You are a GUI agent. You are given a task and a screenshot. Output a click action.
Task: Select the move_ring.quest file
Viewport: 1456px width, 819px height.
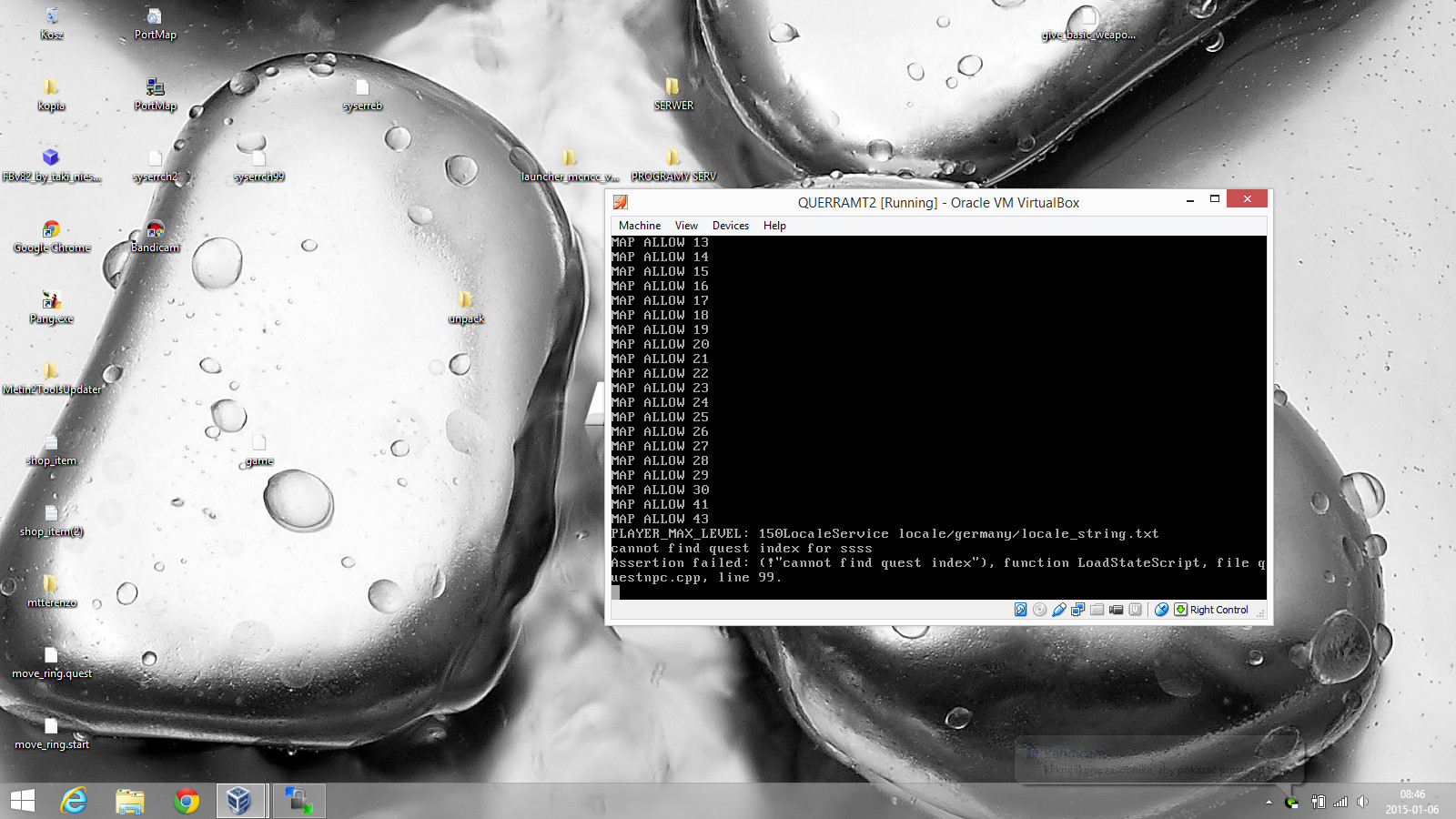coord(52,662)
